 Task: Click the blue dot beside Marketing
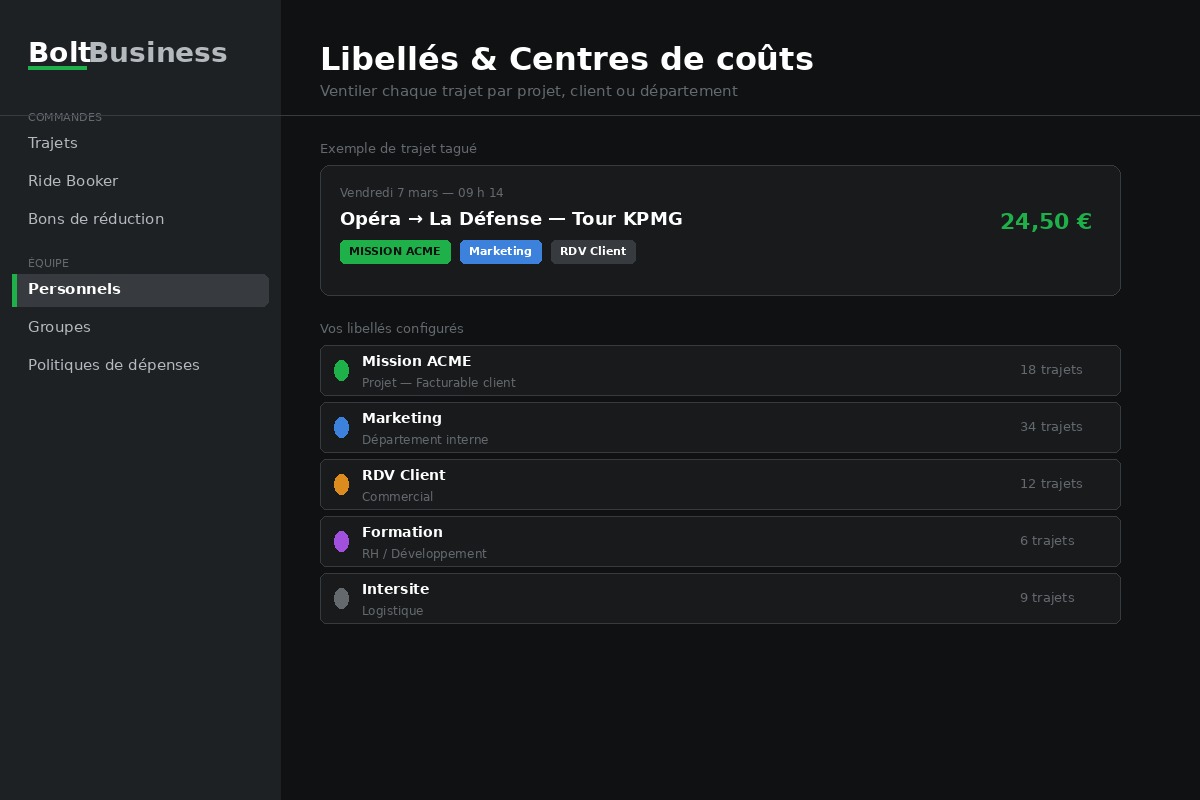(341, 427)
